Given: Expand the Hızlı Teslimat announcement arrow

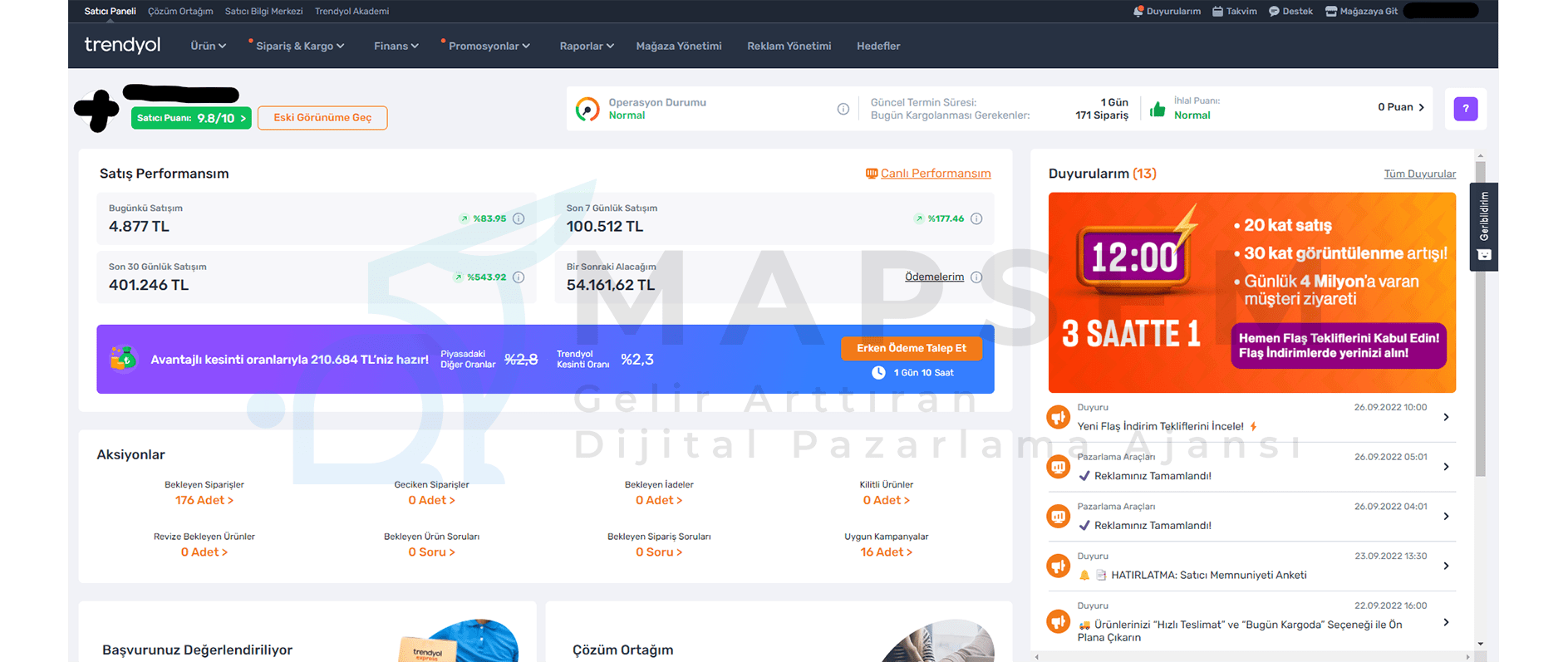Looking at the screenshot, I should click(x=1446, y=622).
